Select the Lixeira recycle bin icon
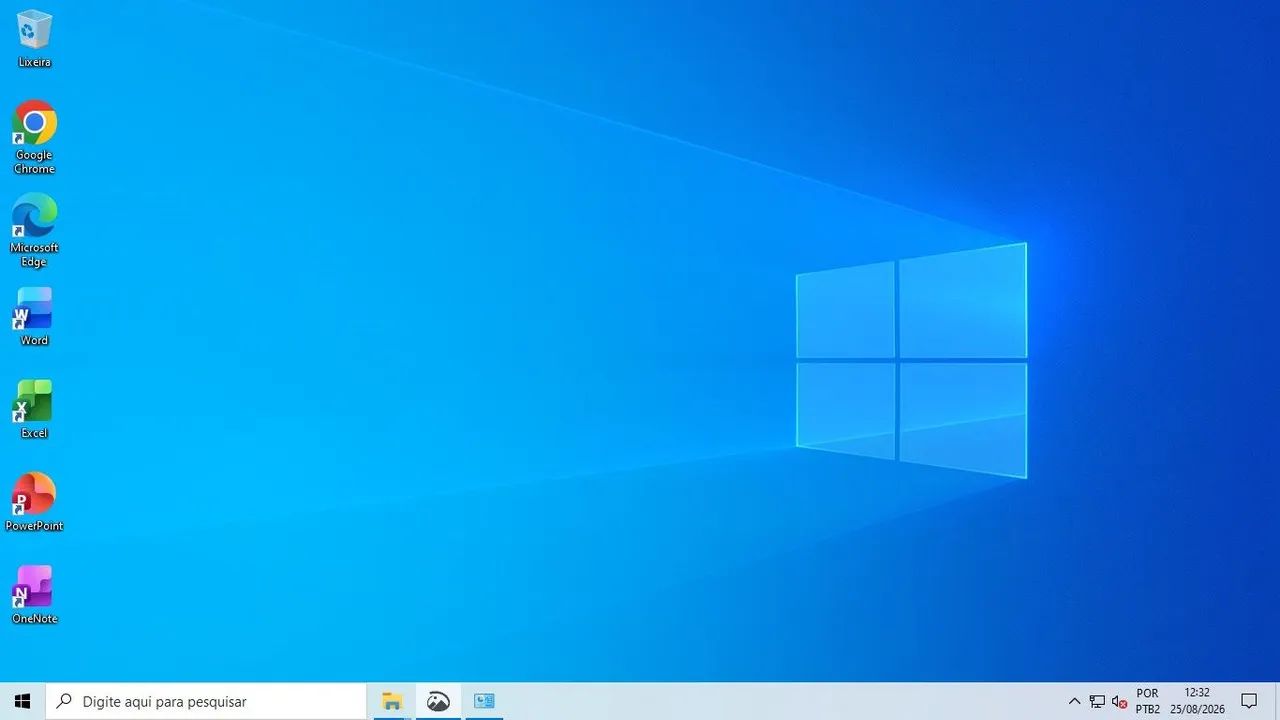This screenshot has width=1280, height=720. click(x=34, y=39)
